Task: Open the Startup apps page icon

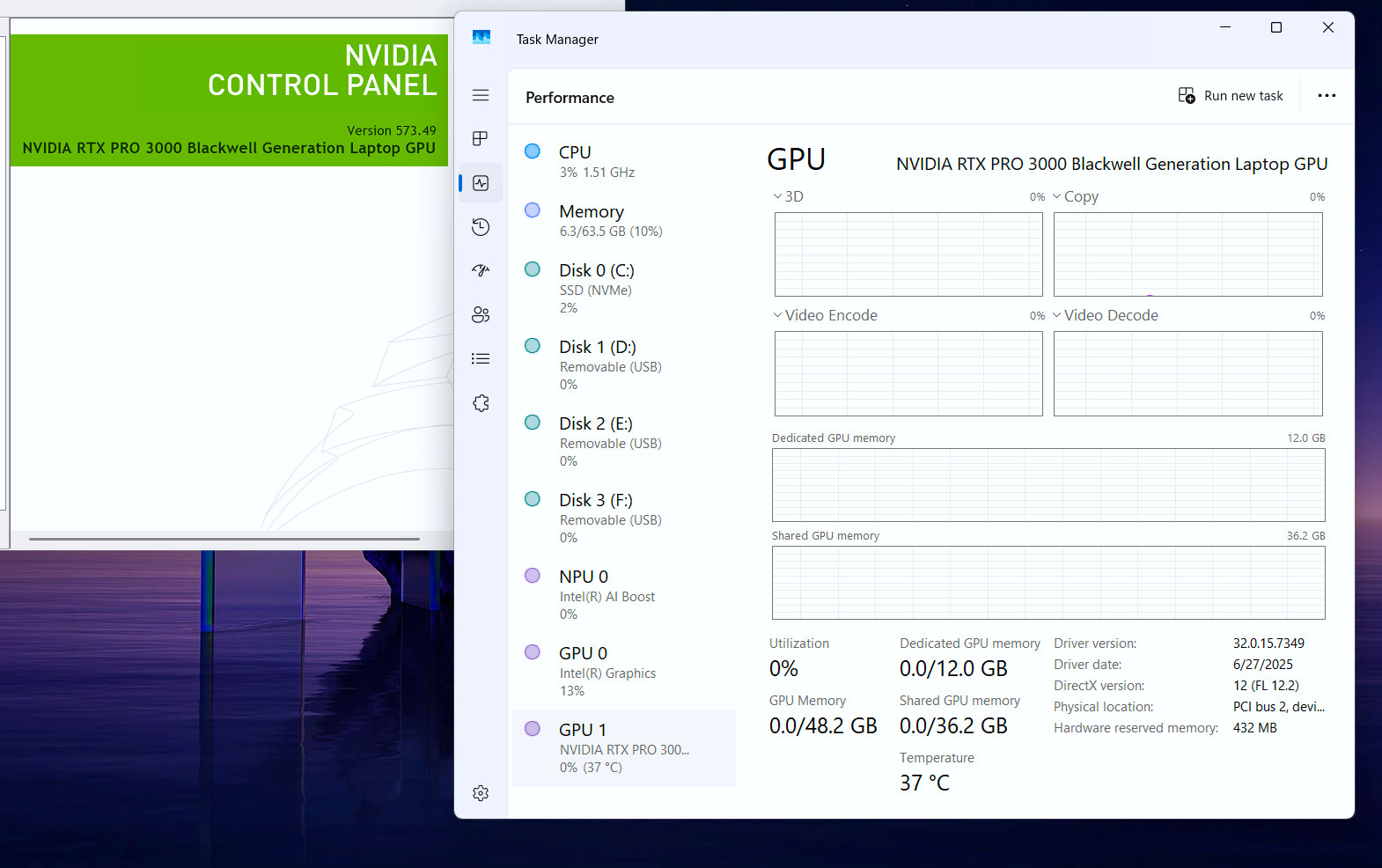Action: coord(481,270)
